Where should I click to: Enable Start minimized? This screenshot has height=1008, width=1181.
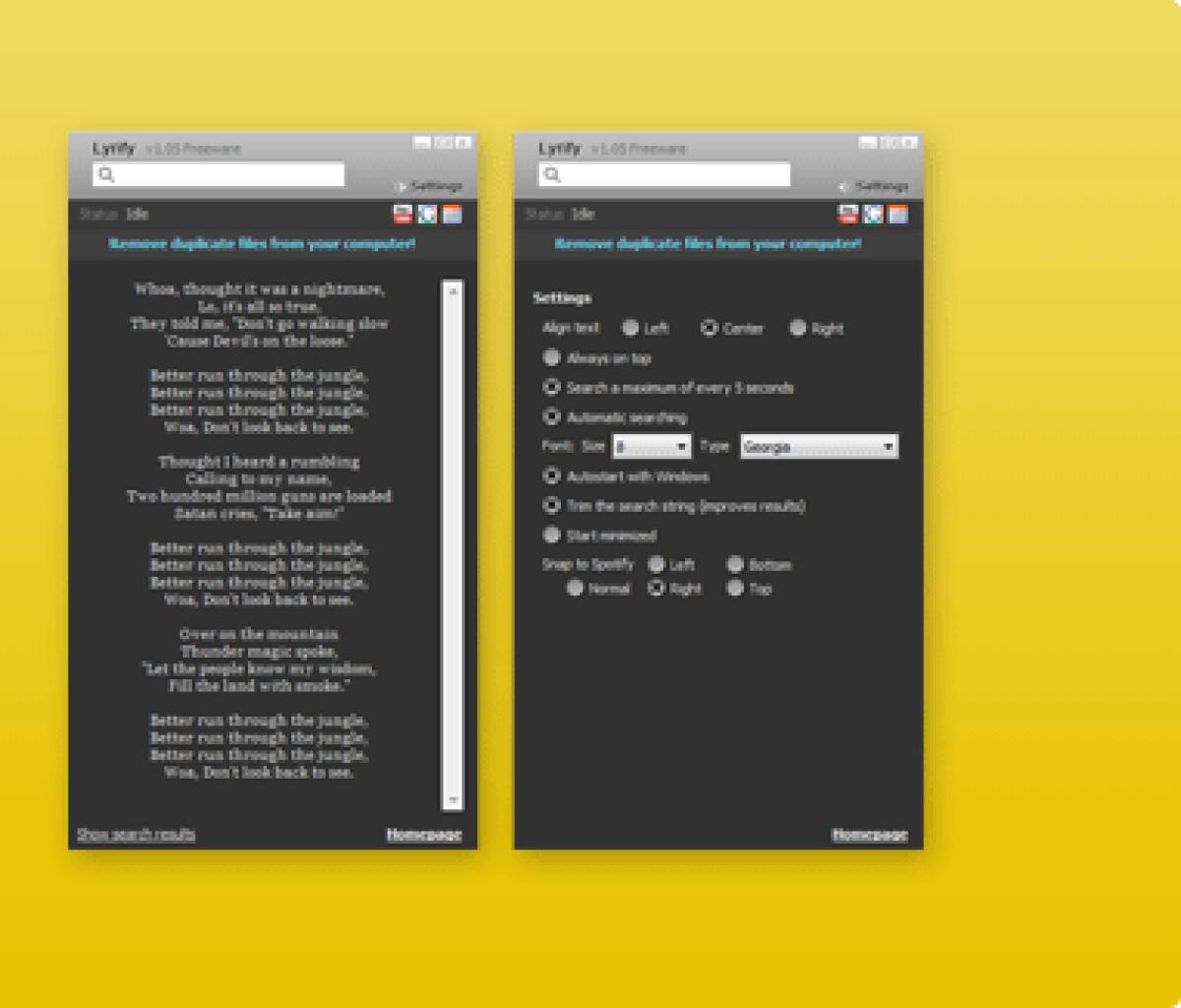click(551, 535)
